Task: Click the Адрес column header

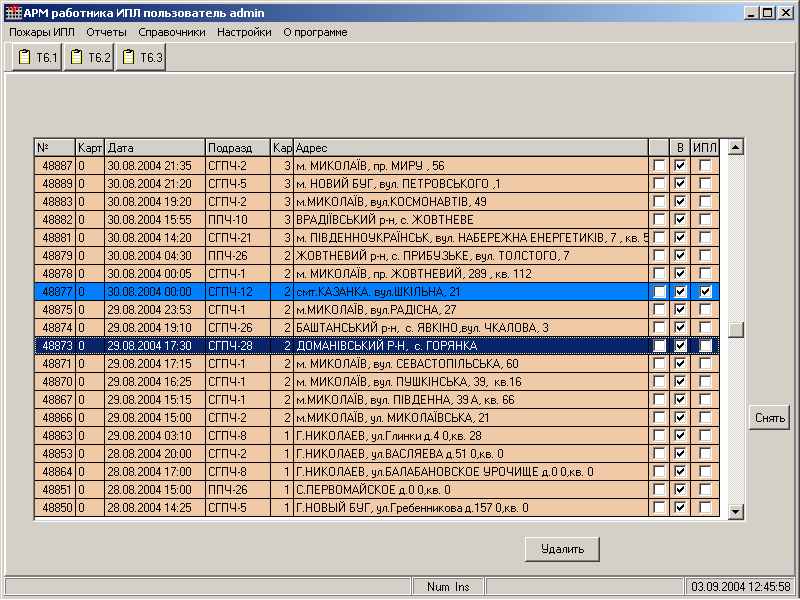Action: 471,147
